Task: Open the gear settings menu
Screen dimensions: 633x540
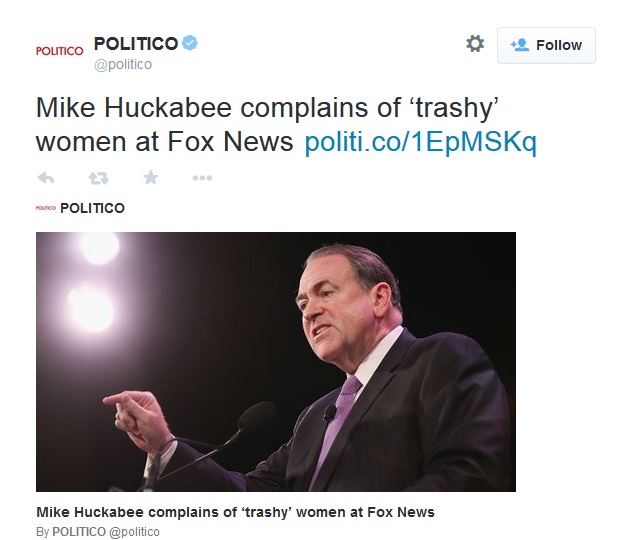Action: [x=475, y=44]
